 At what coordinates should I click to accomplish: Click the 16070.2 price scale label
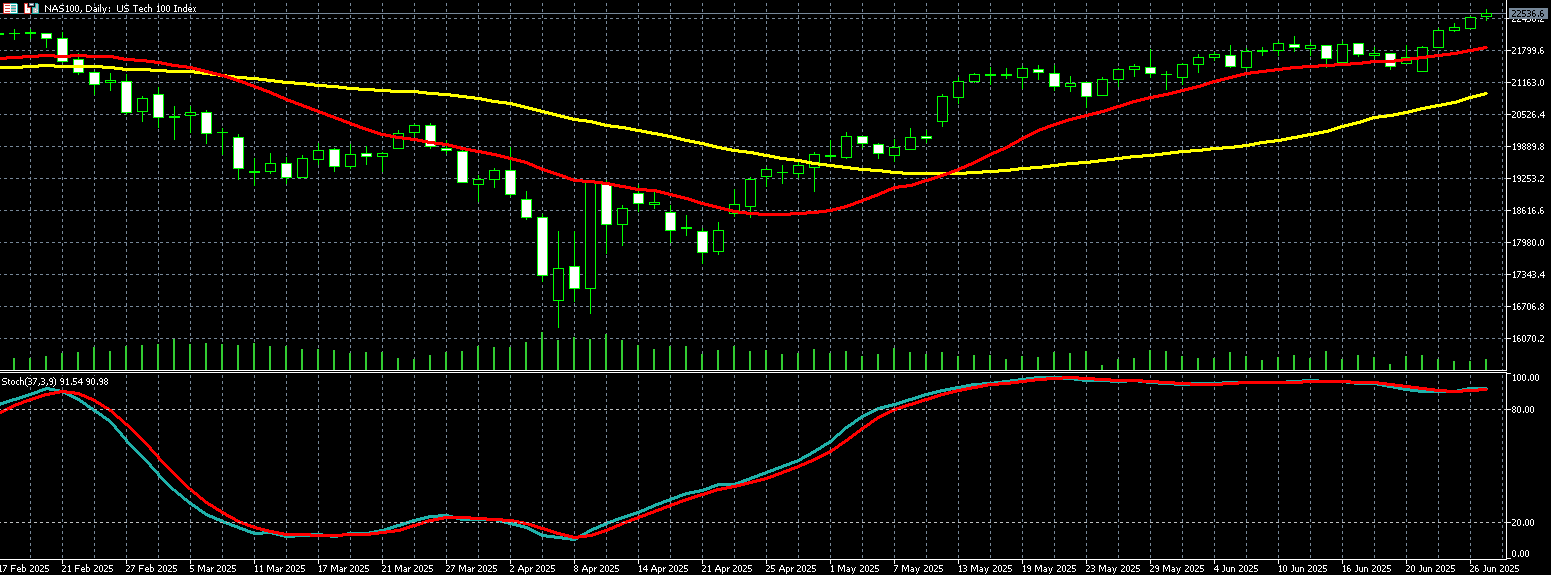tap(1528, 339)
